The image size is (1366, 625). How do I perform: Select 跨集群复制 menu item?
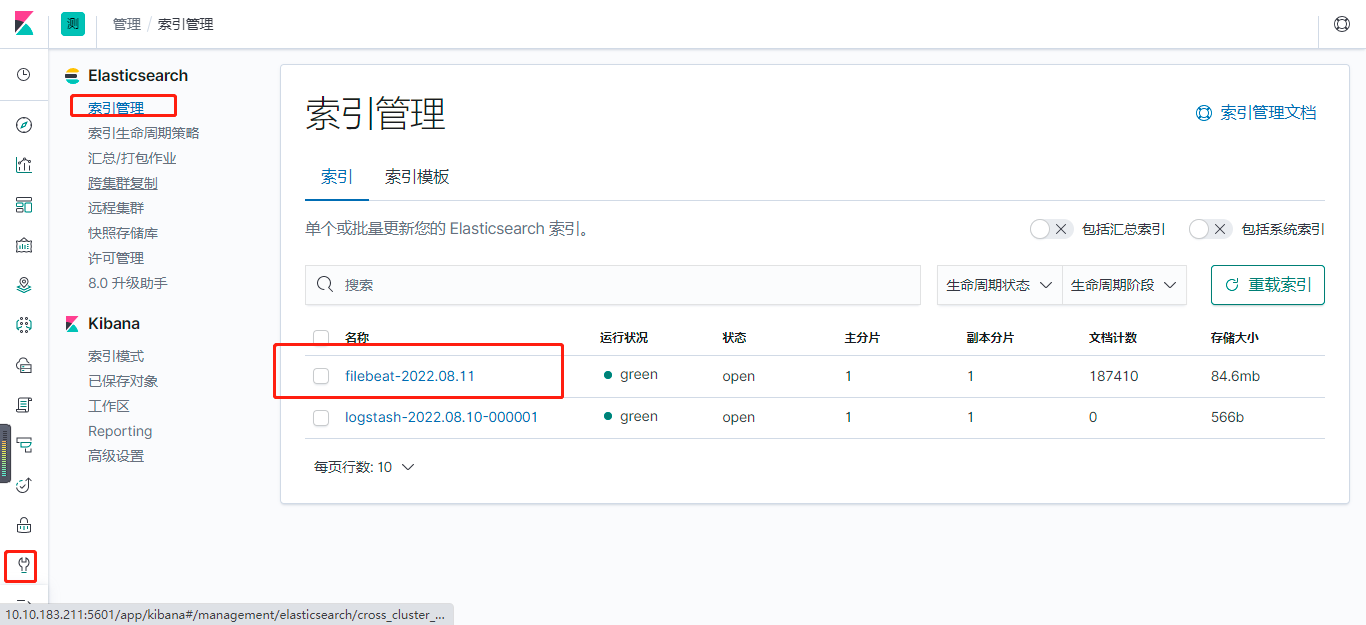click(123, 183)
